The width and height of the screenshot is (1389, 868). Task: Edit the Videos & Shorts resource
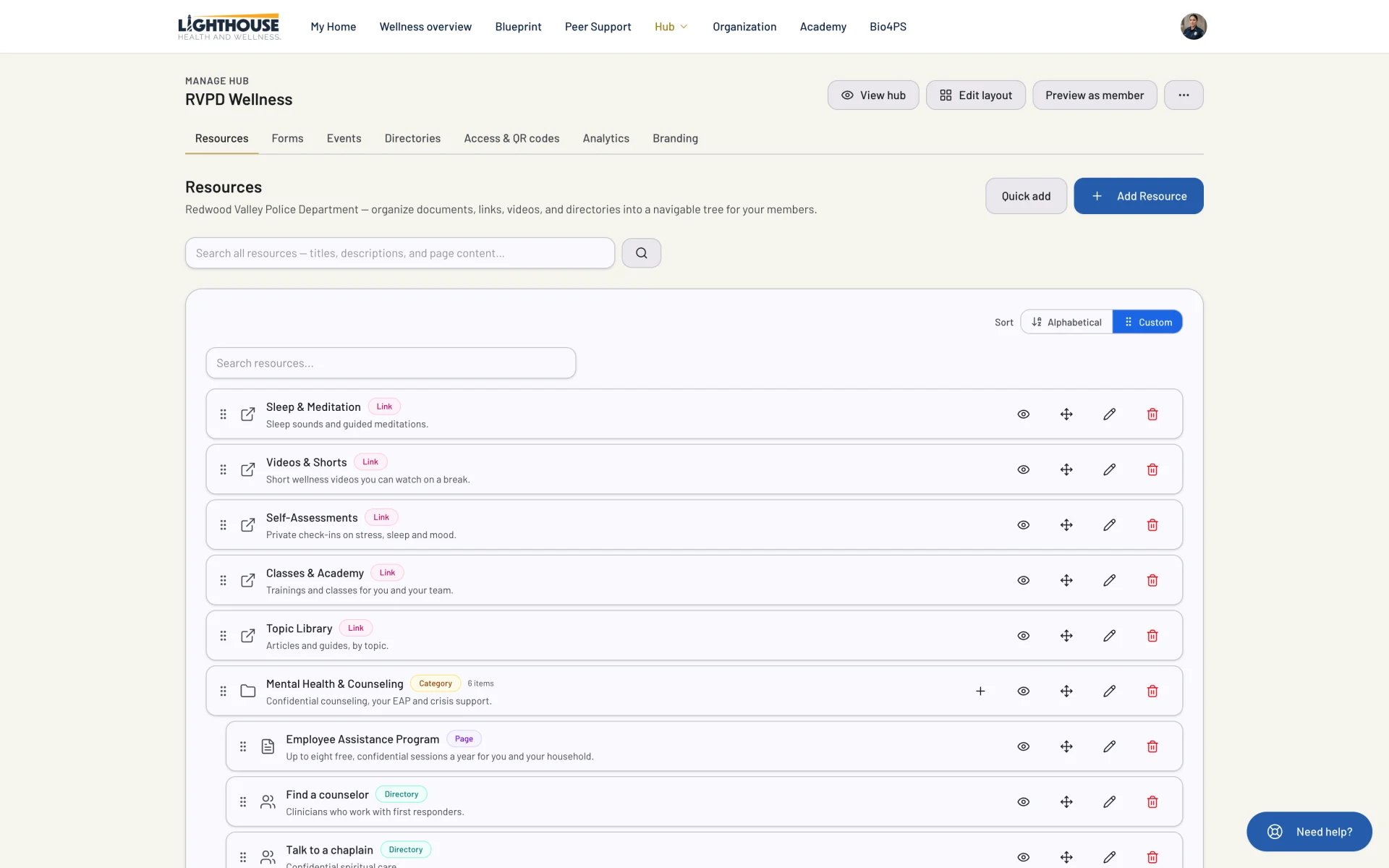pyautogui.click(x=1109, y=469)
